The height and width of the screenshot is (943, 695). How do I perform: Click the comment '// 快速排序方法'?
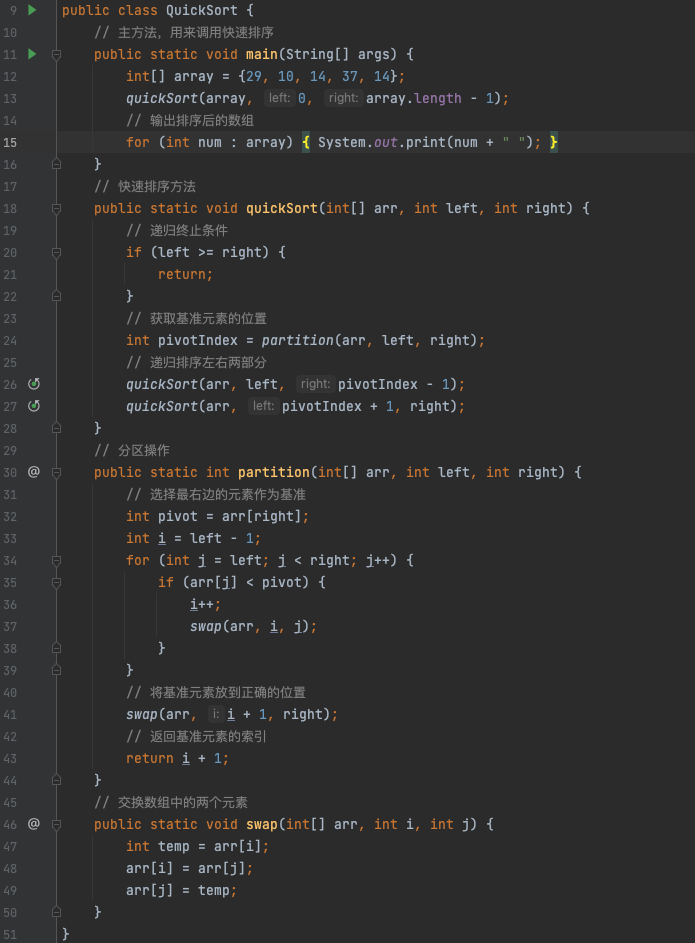145,186
